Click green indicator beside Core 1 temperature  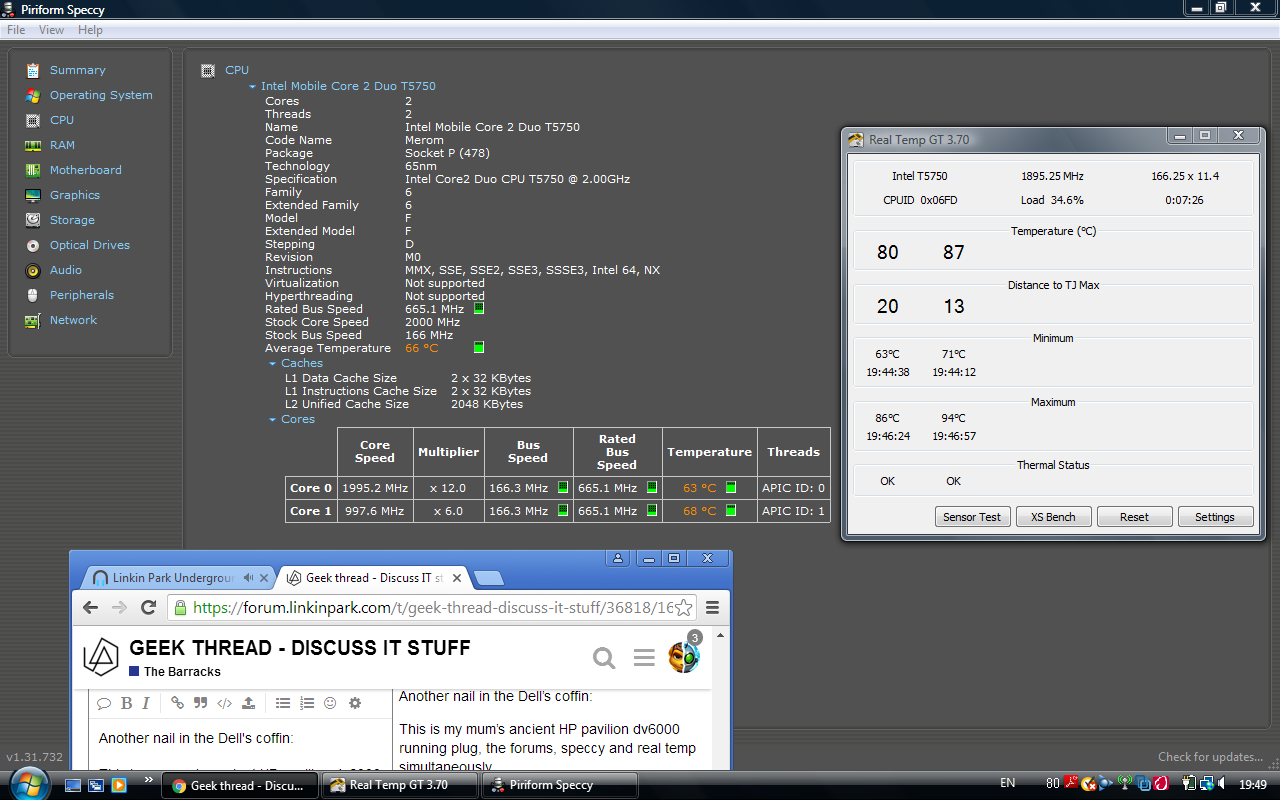(731, 511)
